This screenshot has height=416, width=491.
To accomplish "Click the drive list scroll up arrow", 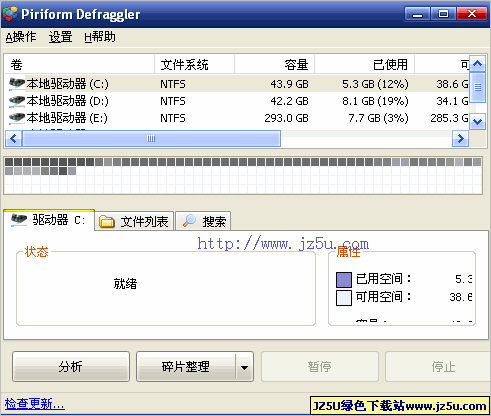I will tap(477, 63).
